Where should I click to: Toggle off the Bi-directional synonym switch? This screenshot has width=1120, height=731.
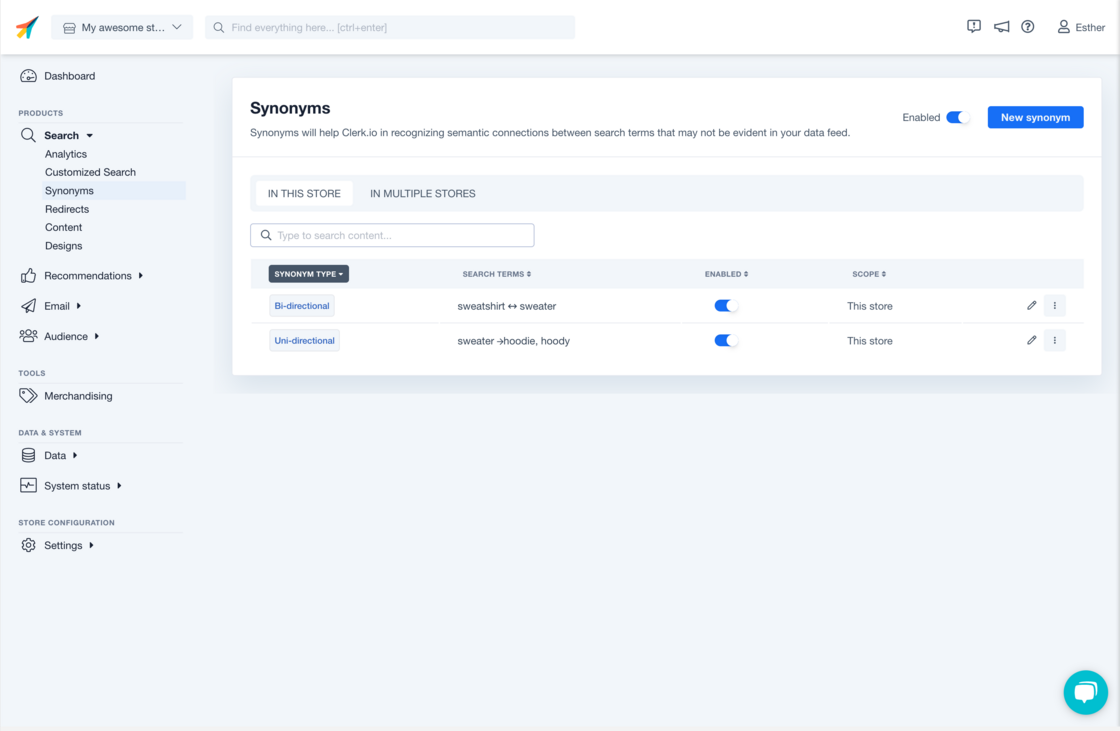[725, 305]
